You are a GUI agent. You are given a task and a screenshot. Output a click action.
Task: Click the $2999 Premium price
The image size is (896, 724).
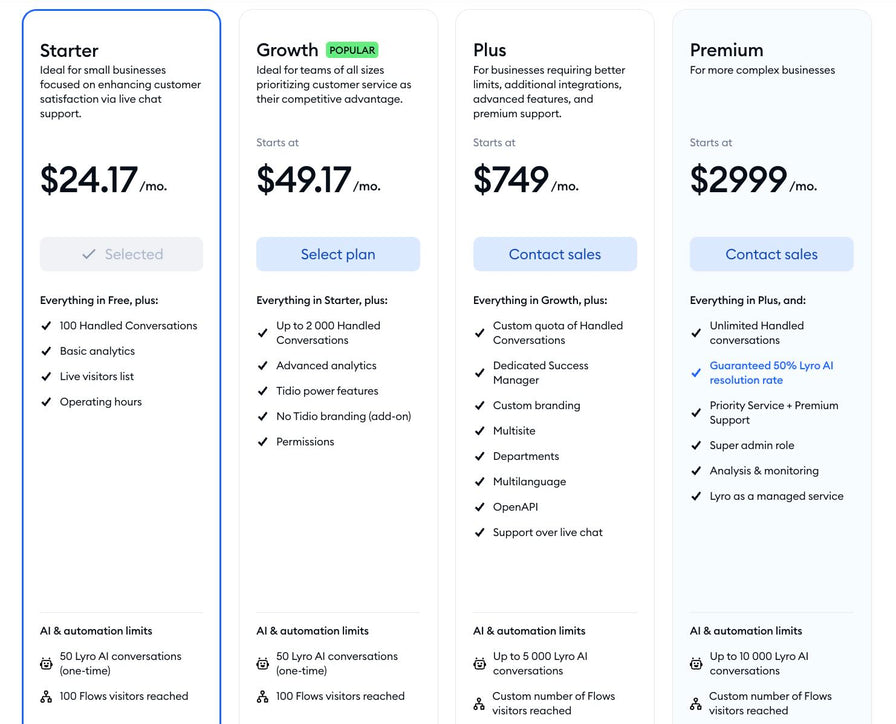click(738, 179)
